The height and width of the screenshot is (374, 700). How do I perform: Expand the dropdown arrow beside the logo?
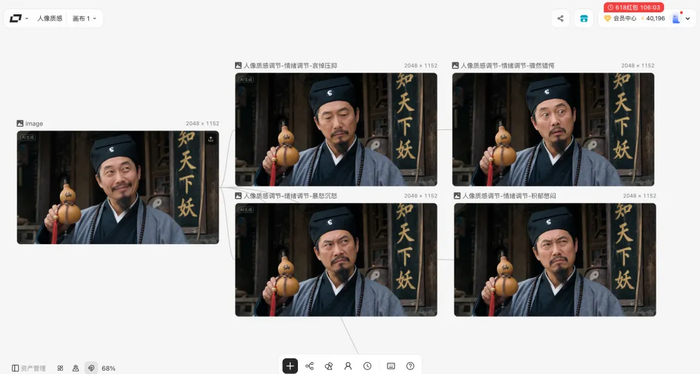27,19
